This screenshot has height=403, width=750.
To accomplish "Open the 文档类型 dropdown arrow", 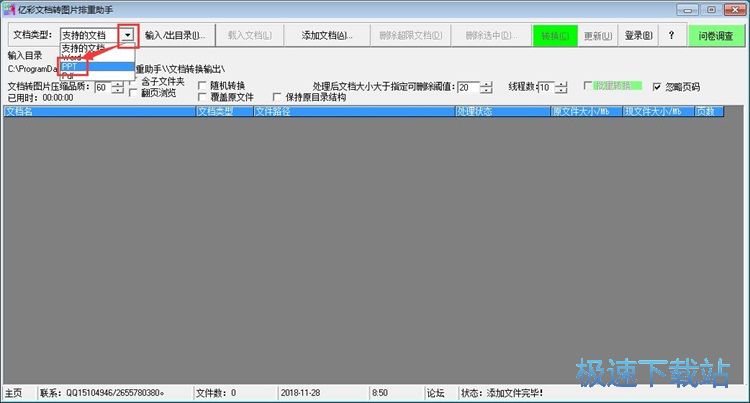I will 127,35.
